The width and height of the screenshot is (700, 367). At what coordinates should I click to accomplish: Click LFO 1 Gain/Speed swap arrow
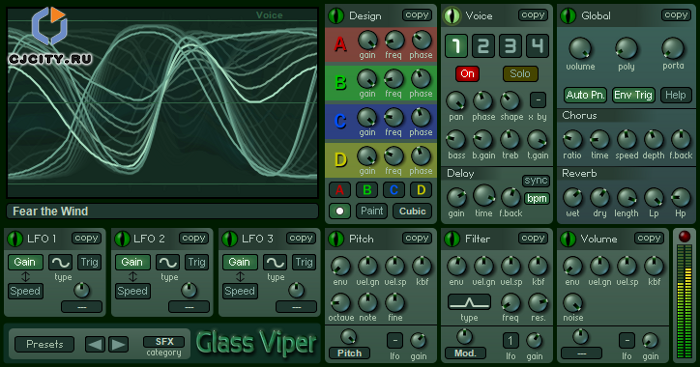[x=25, y=277]
